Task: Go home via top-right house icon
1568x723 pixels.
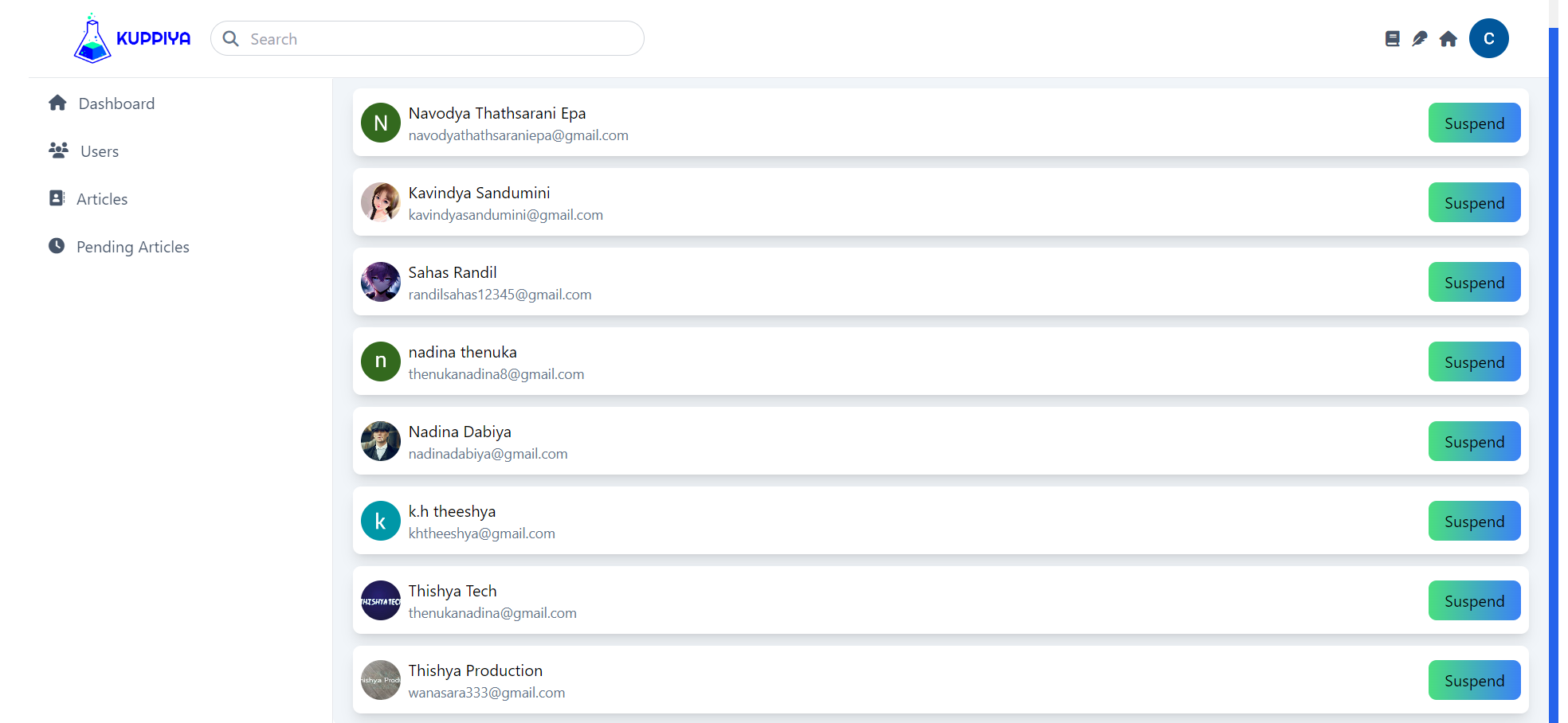Action: (1448, 39)
